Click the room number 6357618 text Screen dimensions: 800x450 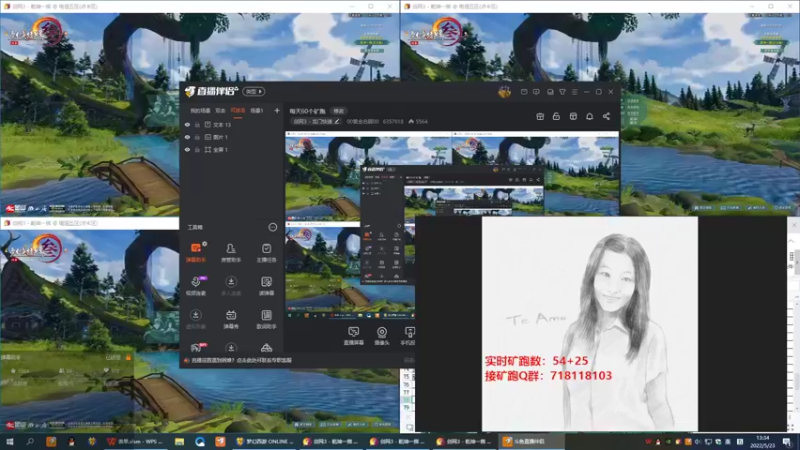pos(393,121)
